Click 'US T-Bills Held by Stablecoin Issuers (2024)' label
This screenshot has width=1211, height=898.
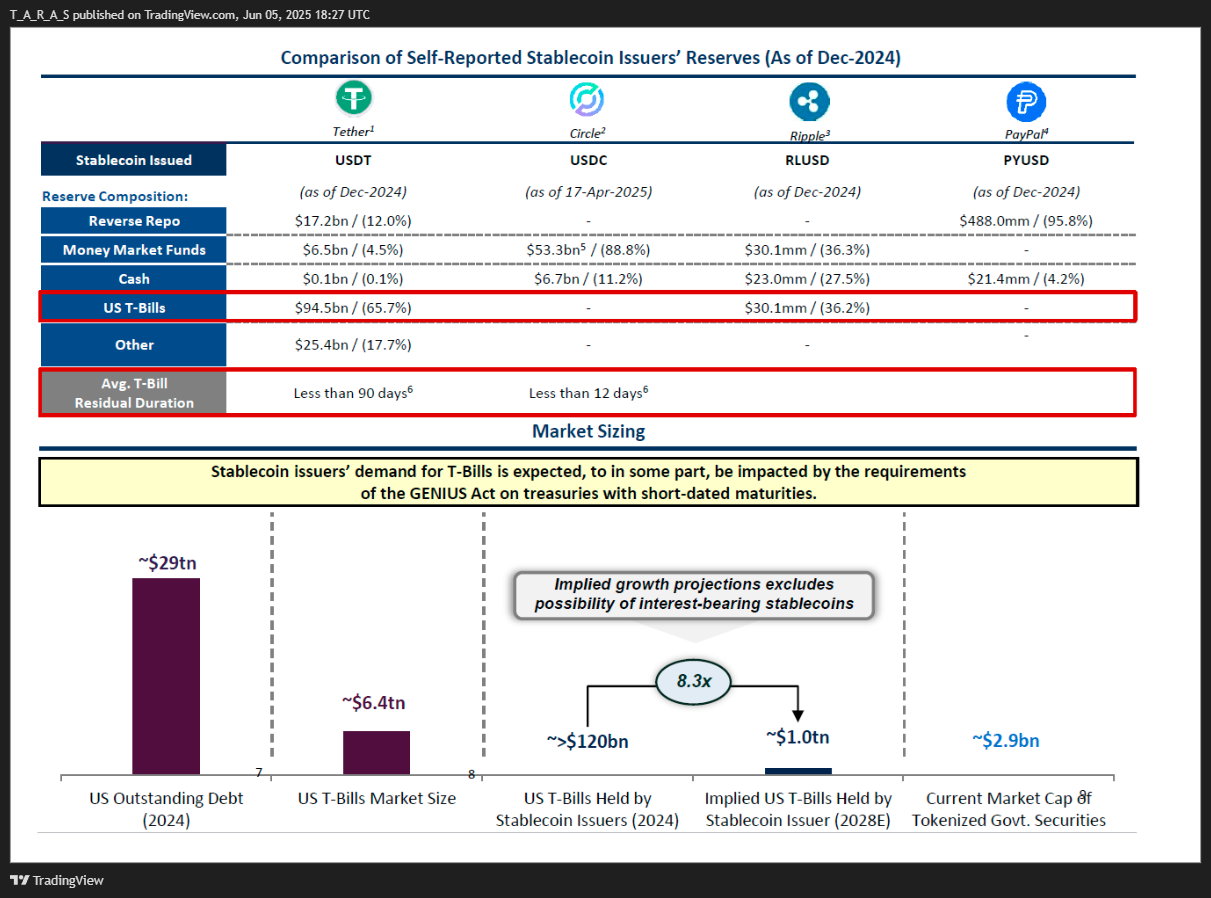pyautogui.click(x=588, y=809)
